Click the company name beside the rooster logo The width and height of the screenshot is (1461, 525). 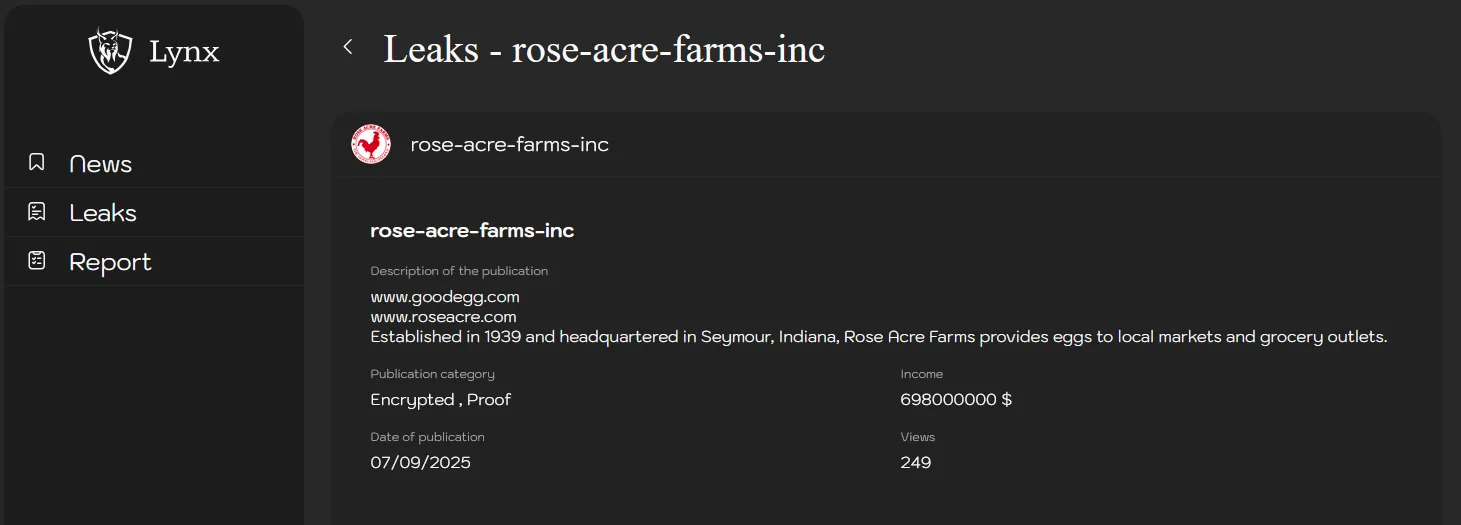point(509,145)
